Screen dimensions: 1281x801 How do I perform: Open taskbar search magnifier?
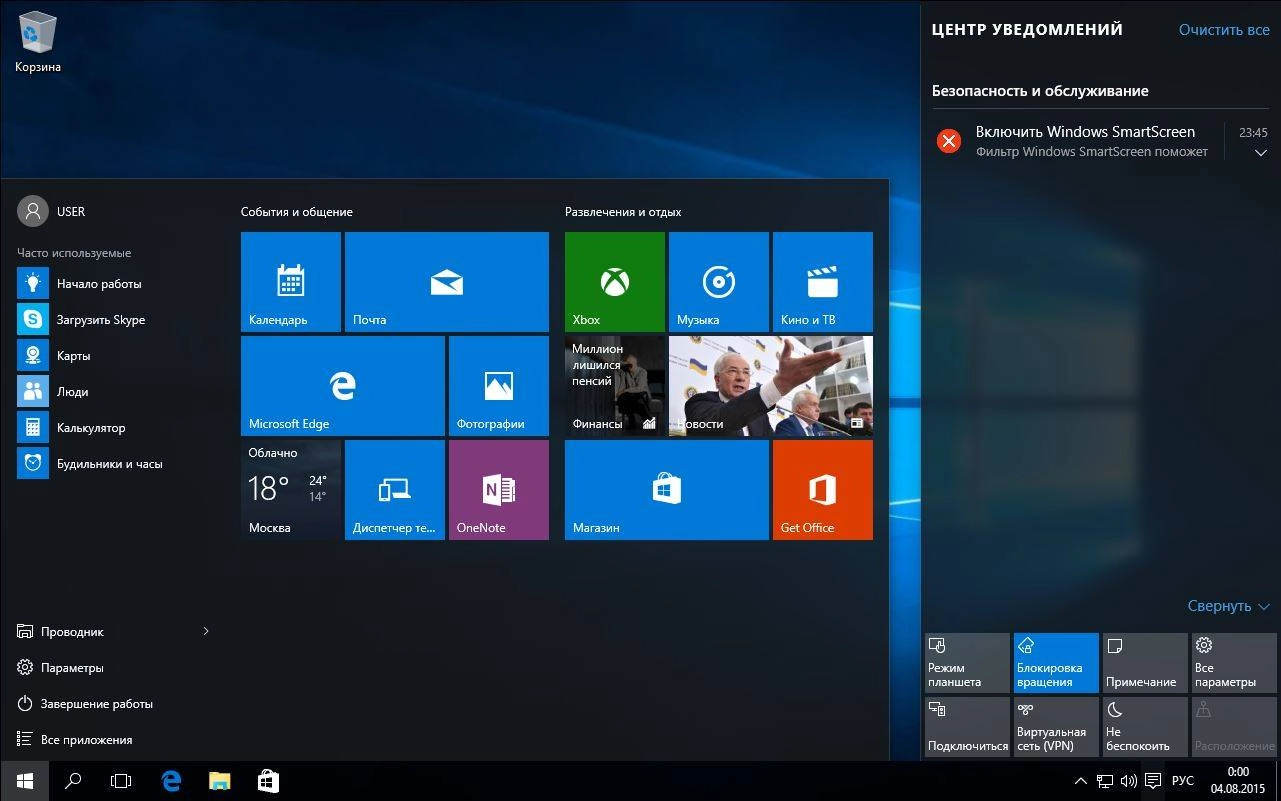[73, 781]
